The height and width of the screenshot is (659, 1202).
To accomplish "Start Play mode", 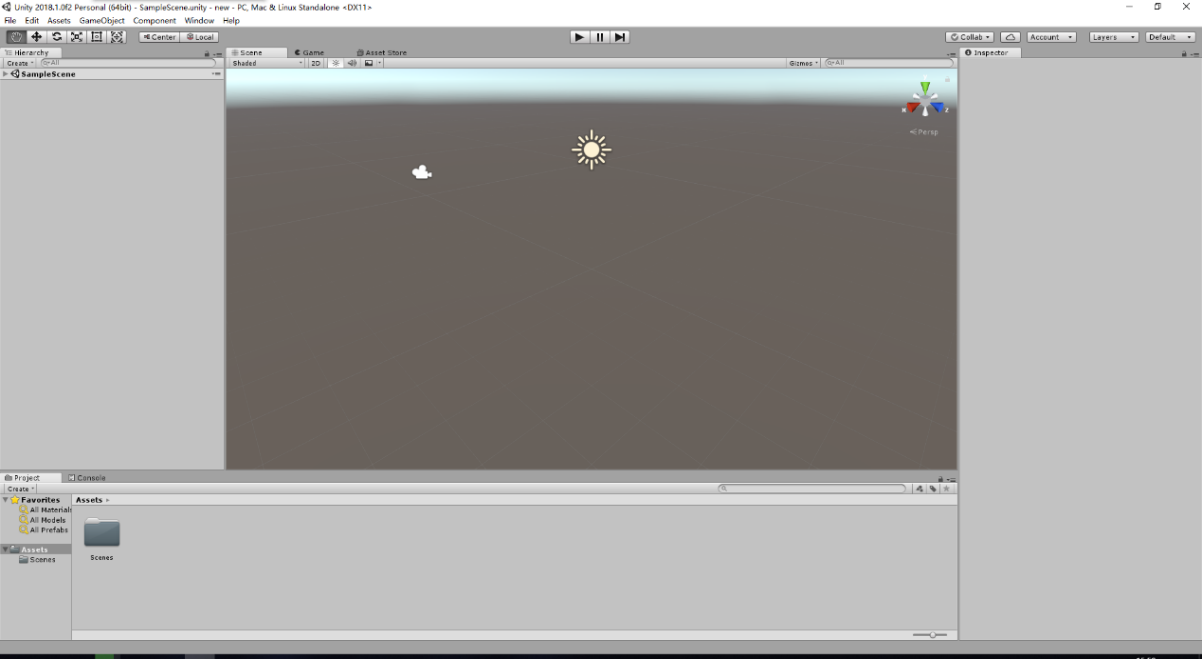I will tap(580, 37).
